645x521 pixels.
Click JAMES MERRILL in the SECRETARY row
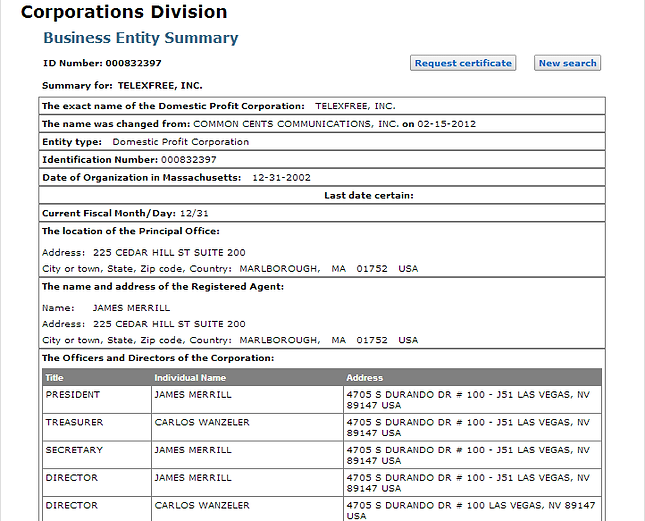(x=193, y=450)
